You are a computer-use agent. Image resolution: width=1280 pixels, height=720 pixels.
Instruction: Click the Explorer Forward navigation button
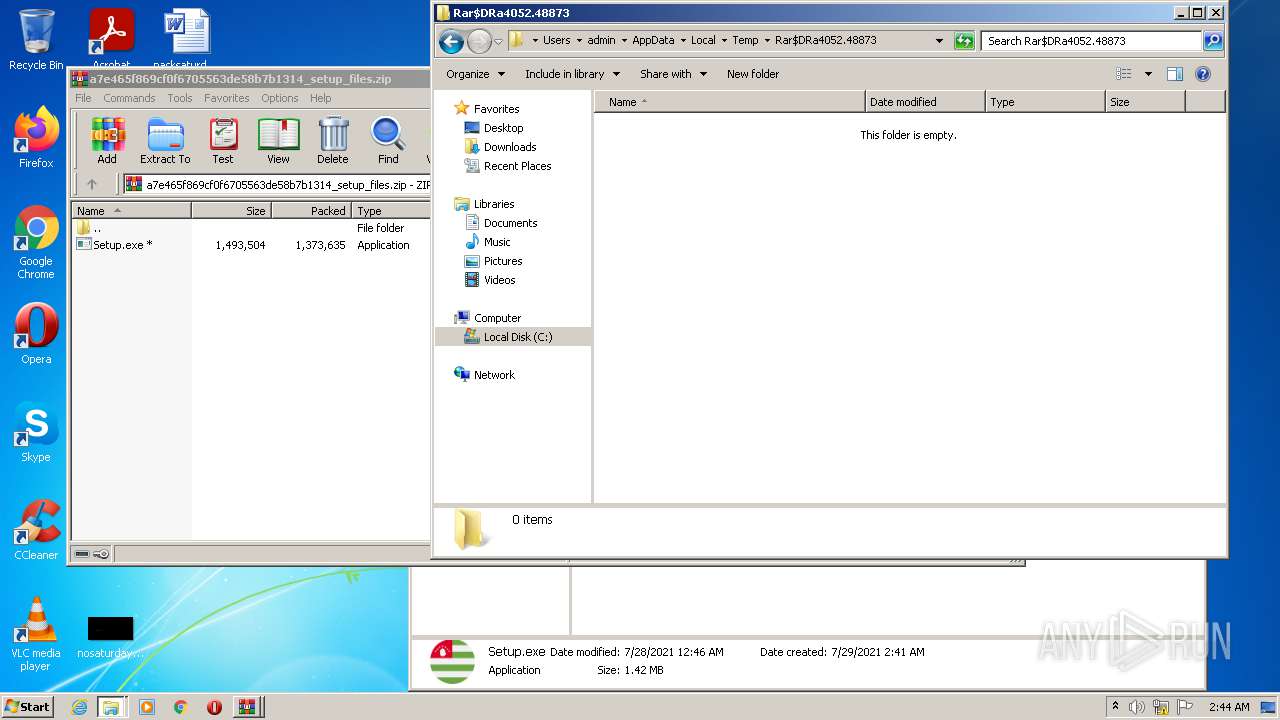point(479,41)
